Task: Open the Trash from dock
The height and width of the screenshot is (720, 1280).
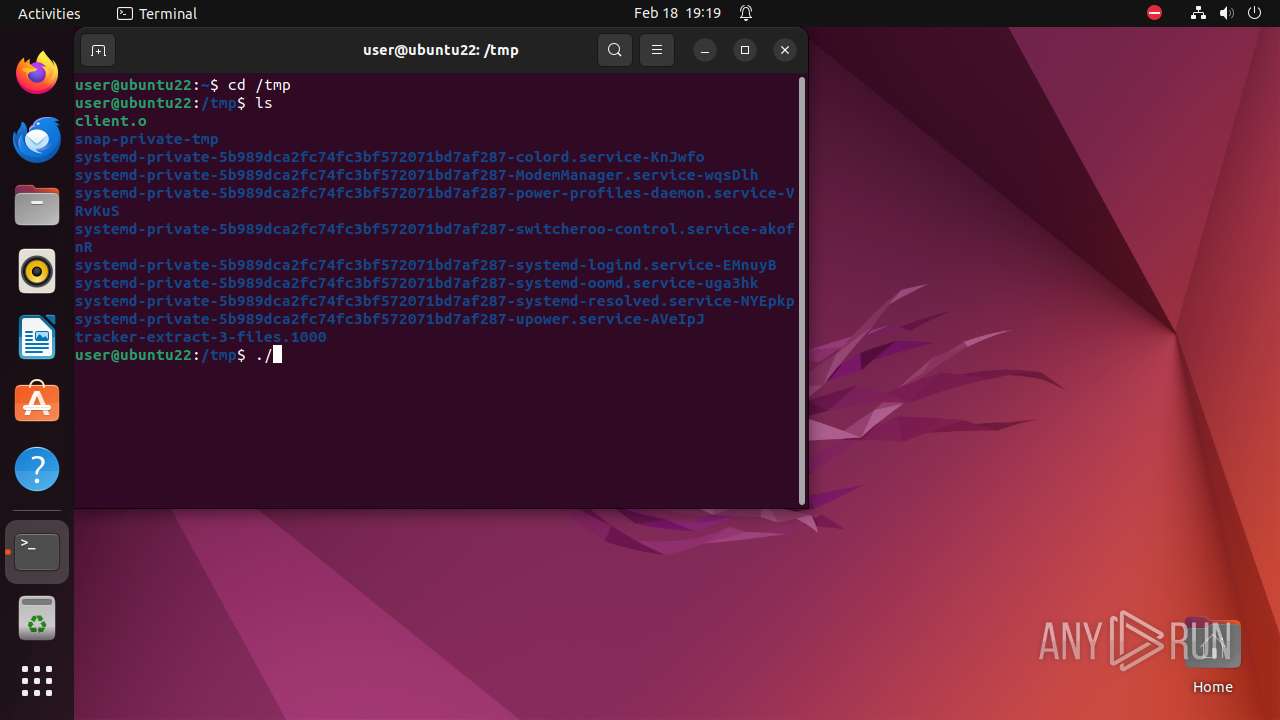Action: [x=37, y=618]
